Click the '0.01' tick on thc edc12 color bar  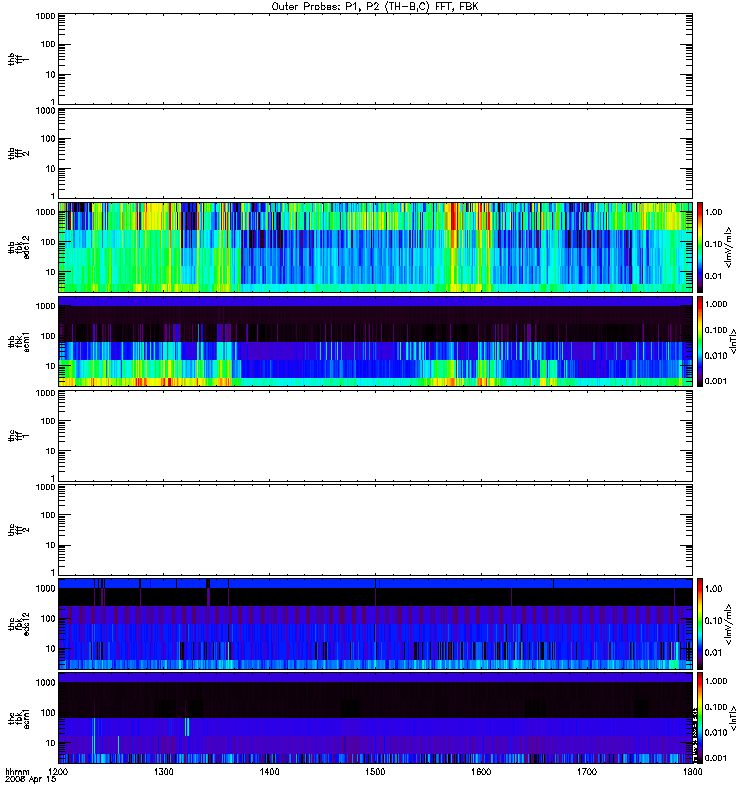pyautogui.click(x=714, y=653)
